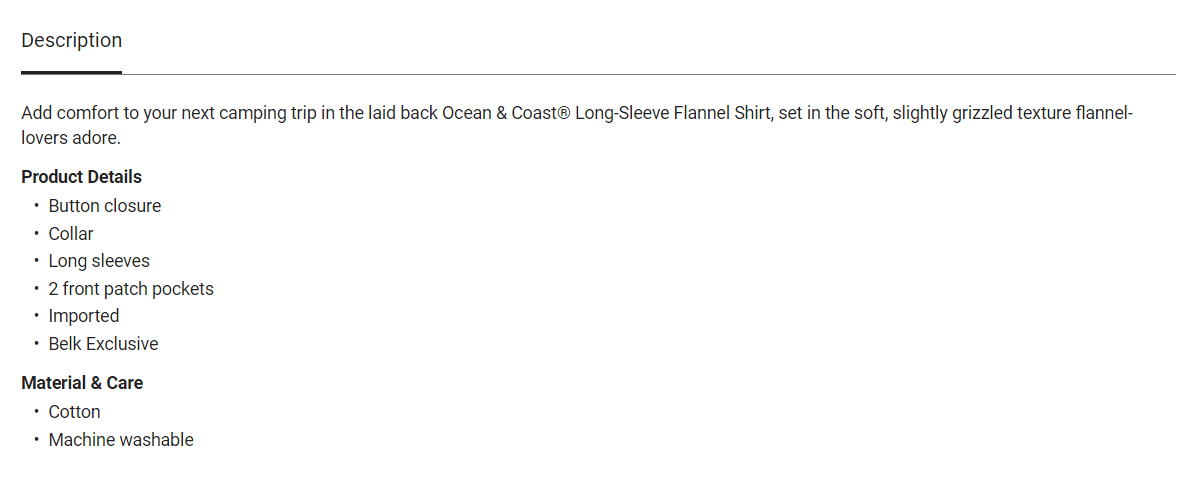Click the bullet point before 'Cotton'
Screen dimensions: 1193x482
pyautogui.click(x=36, y=412)
